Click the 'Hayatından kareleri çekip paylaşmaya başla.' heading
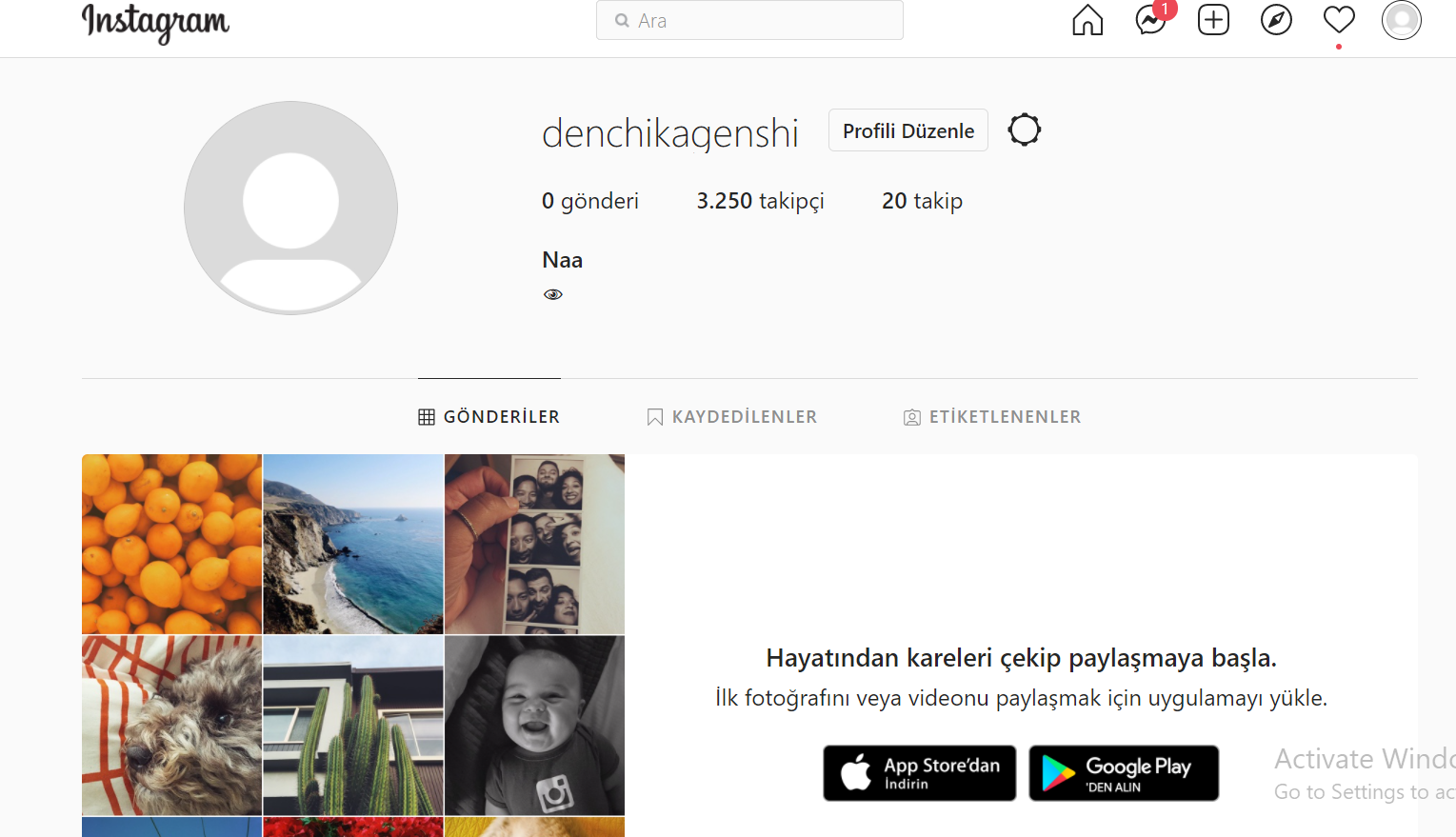 pyautogui.click(x=1022, y=658)
